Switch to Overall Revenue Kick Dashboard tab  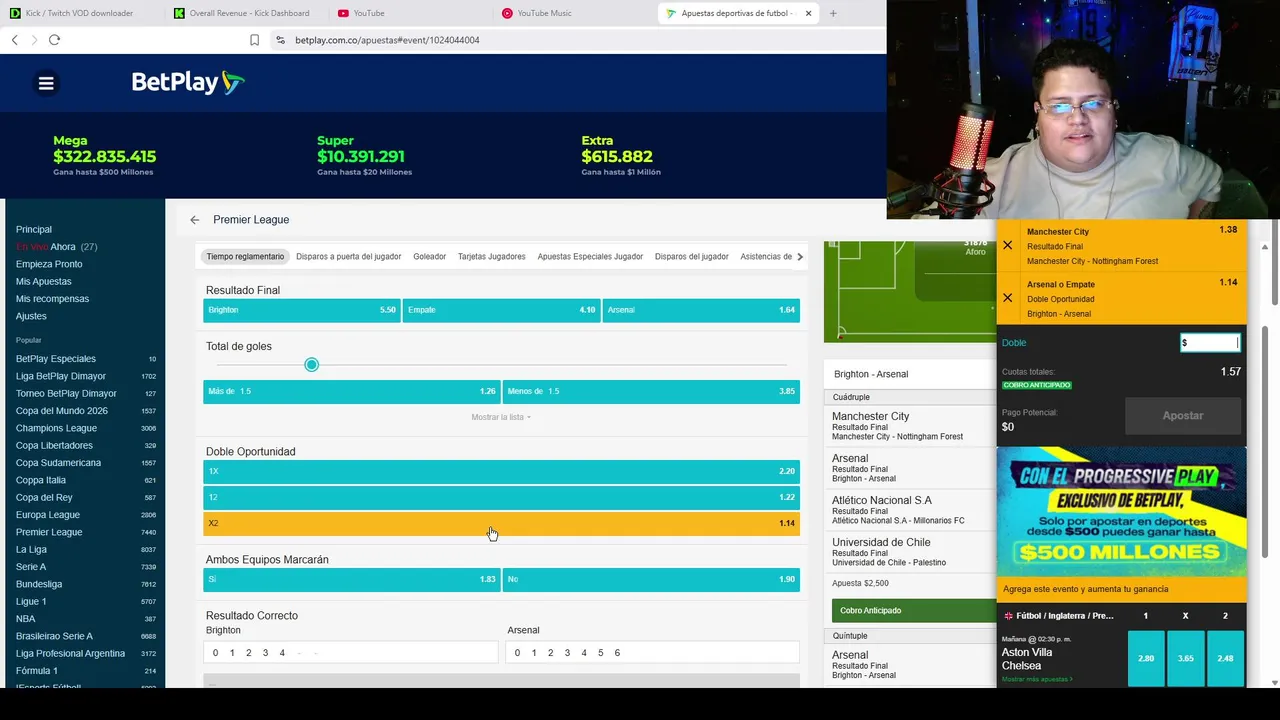click(242, 13)
